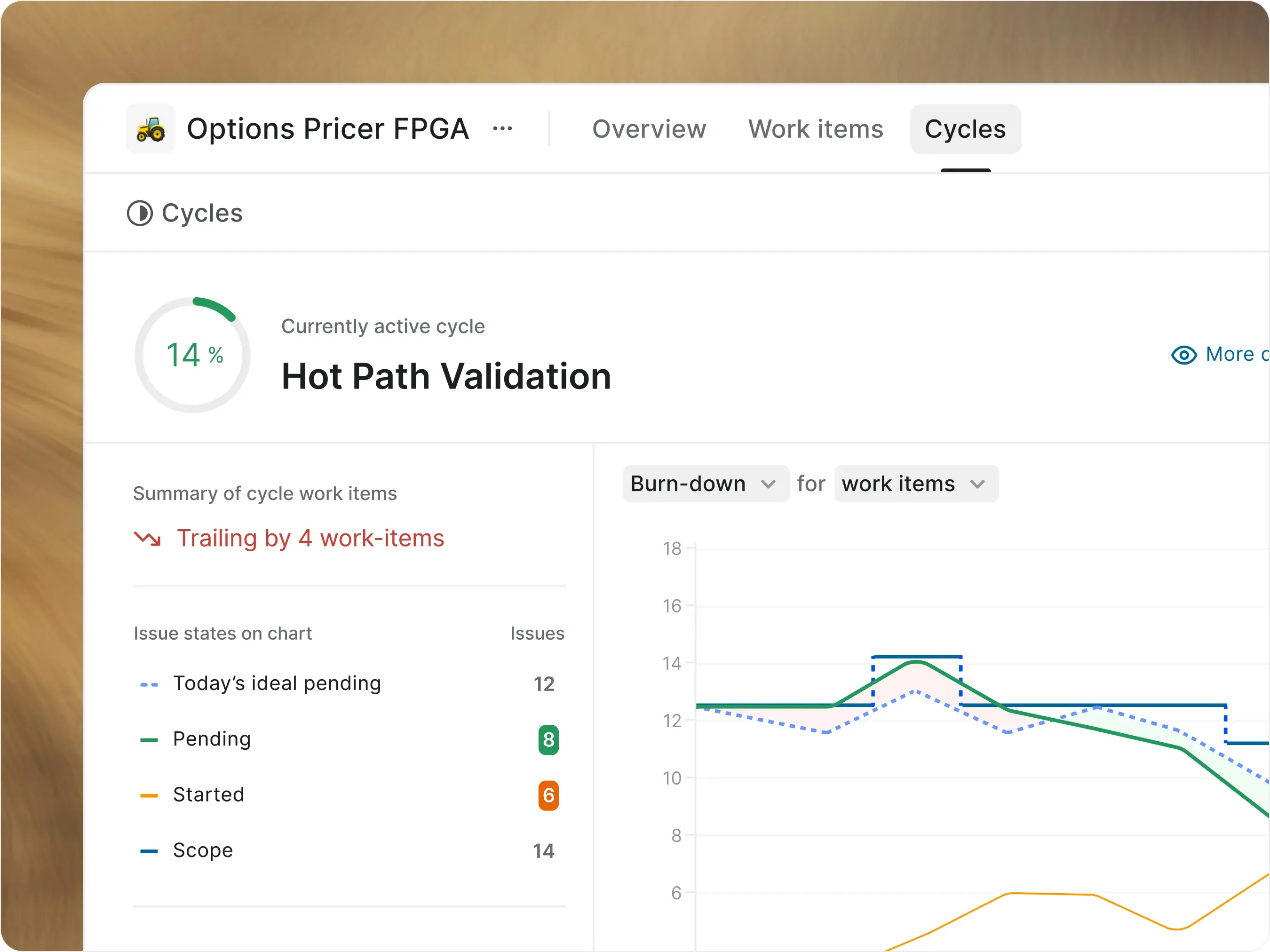Image resolution: width=1270 pixels, height=952 pixels.
Task: Click the Pending legend label
Action: [212, 739]
